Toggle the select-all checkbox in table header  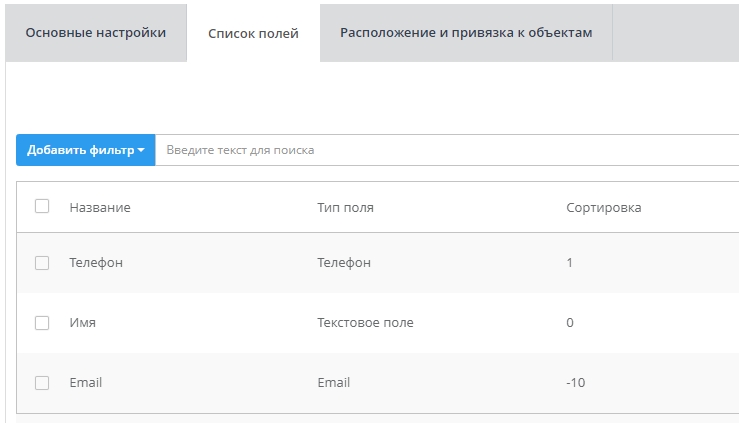(x=42, y=206)
